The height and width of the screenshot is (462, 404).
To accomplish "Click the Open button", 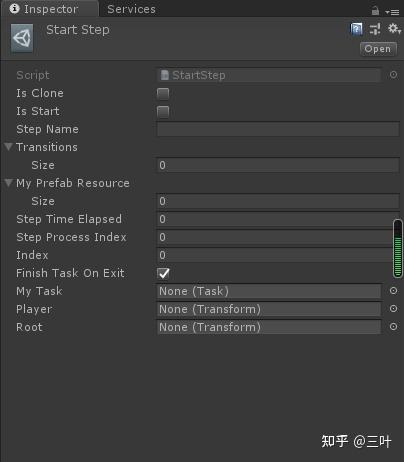I will pos(378,49).
